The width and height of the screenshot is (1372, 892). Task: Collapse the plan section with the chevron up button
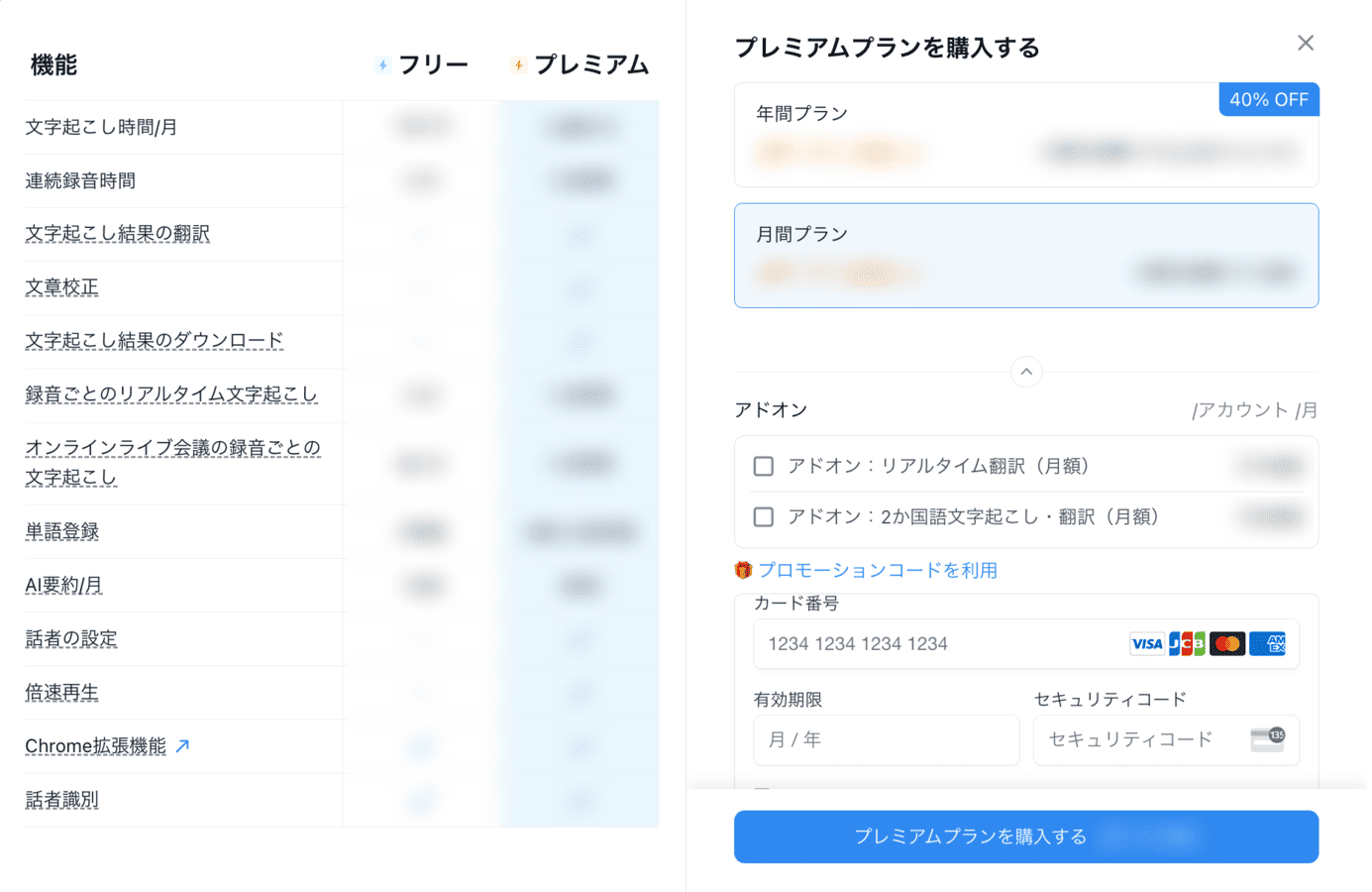pyautogui.click(x=1026, y=372)
